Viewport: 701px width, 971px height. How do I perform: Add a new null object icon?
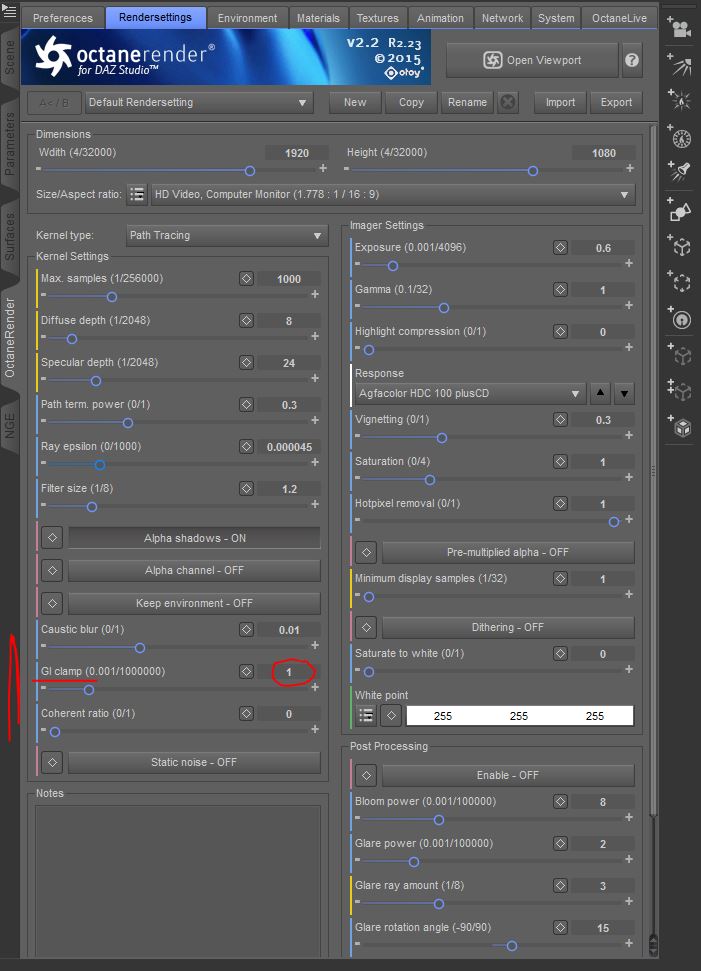pyautogui.click(x=680, y=246)
